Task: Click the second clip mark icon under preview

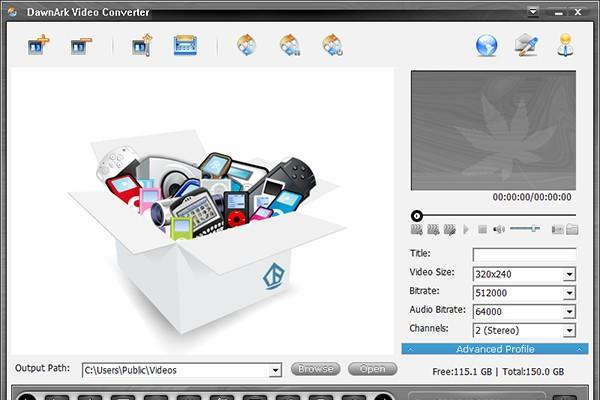Action: click(x=433, y=230)
